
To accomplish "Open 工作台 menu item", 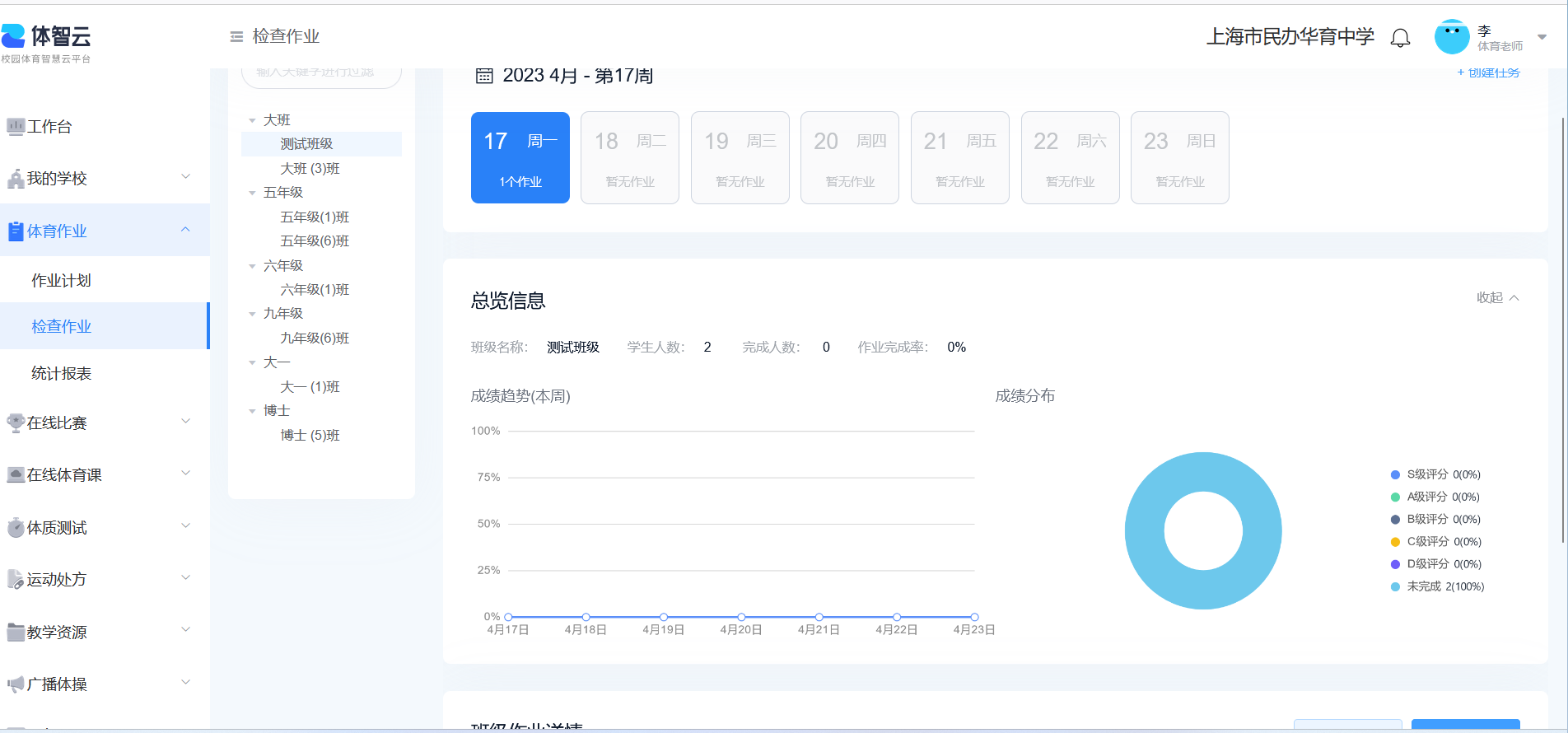I will coord(105,126).
